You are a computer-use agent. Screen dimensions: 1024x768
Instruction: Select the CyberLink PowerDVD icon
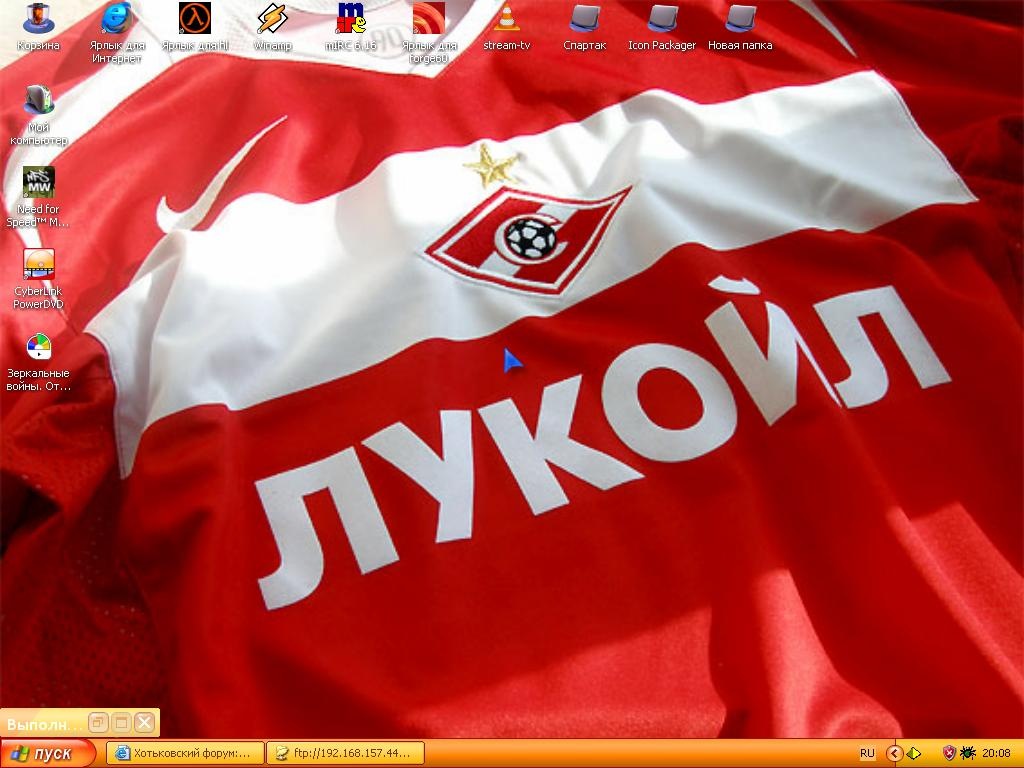click(38, 265)
